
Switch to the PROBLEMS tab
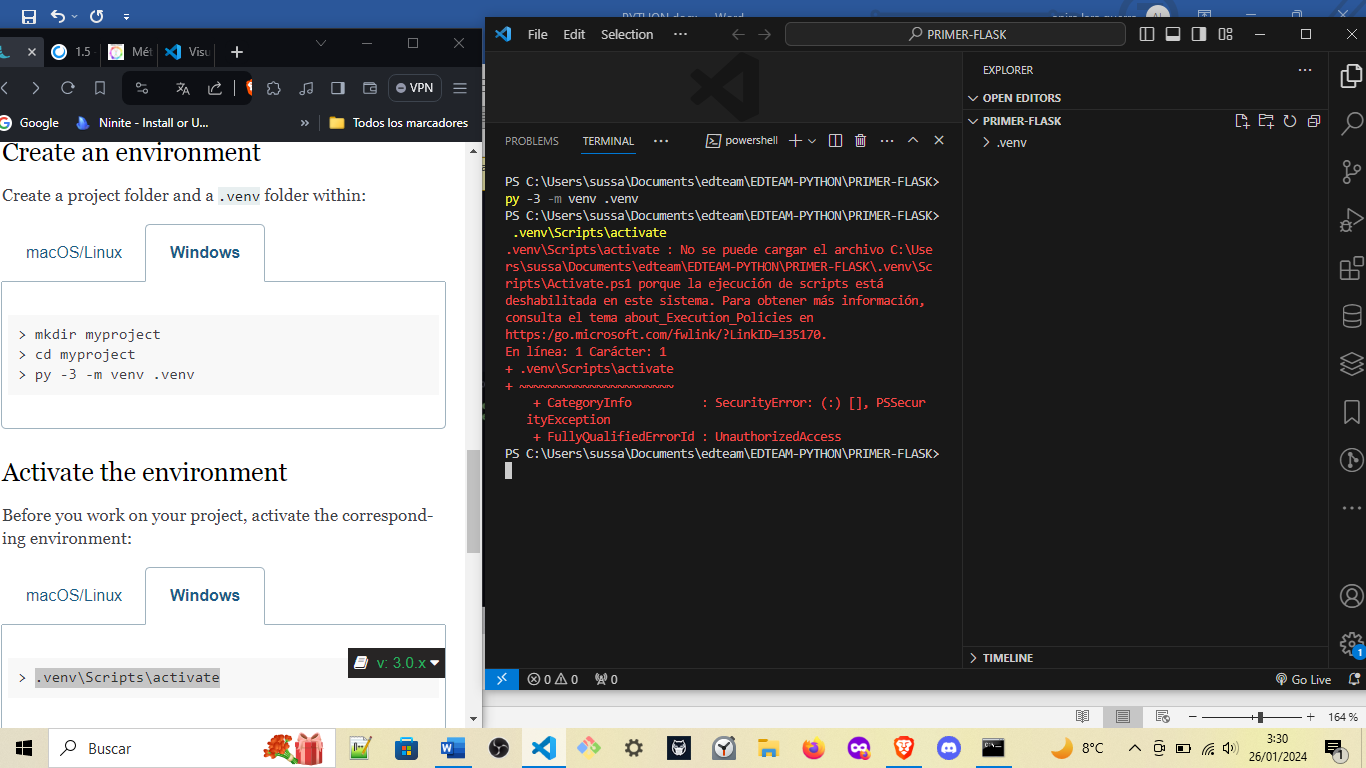click(531, 141)
